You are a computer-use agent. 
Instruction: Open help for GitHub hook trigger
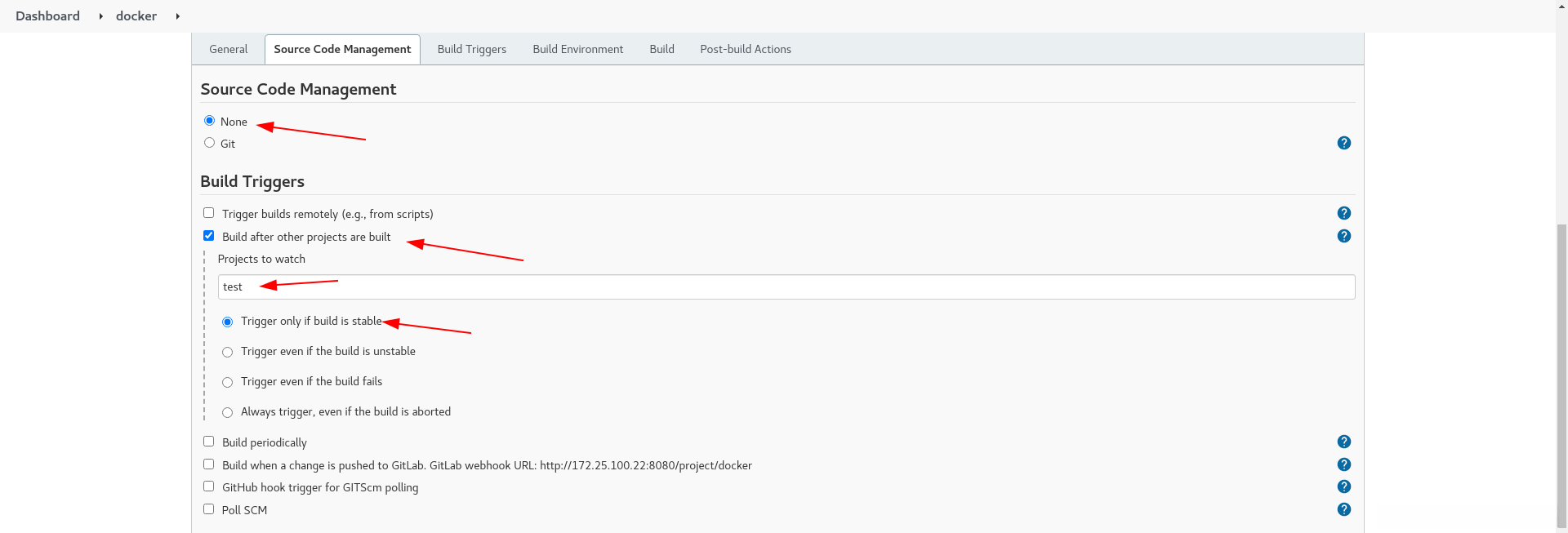pos(1343,486)
